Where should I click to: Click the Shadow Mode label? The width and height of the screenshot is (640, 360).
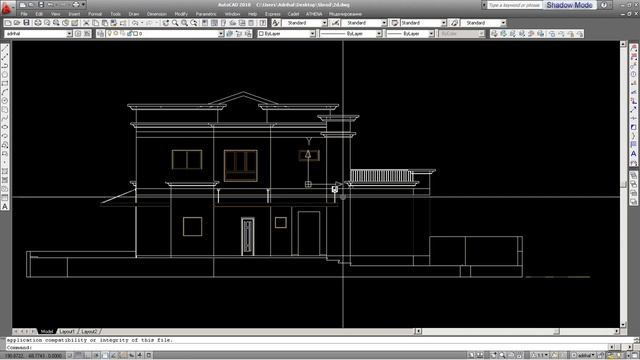(569, 5)
